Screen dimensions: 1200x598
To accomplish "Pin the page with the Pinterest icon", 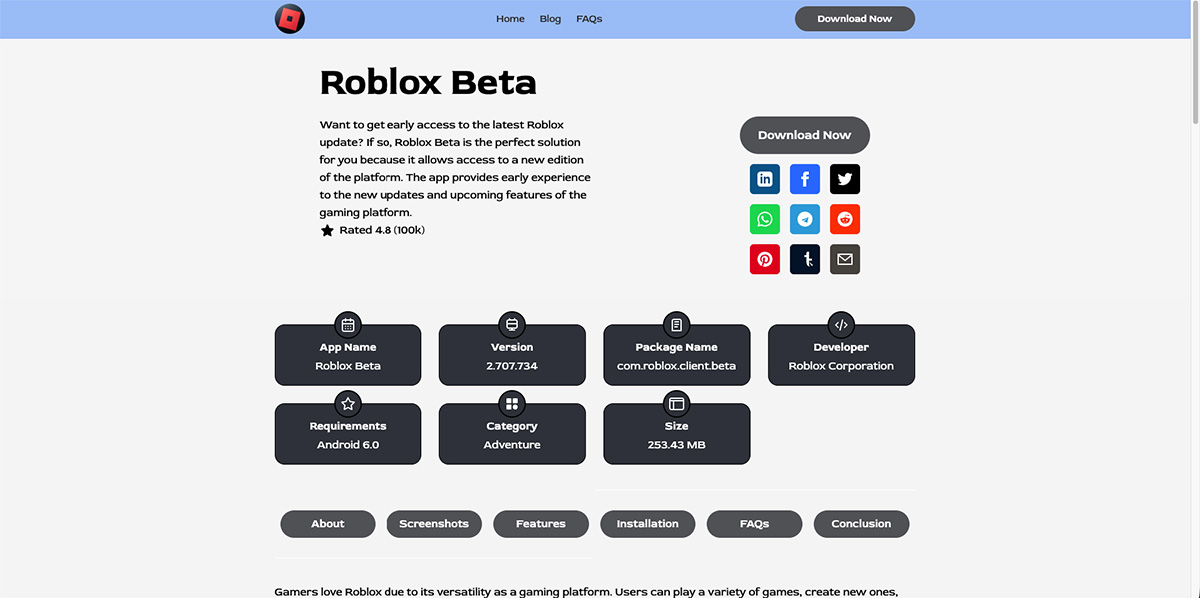I will [764, 258].
